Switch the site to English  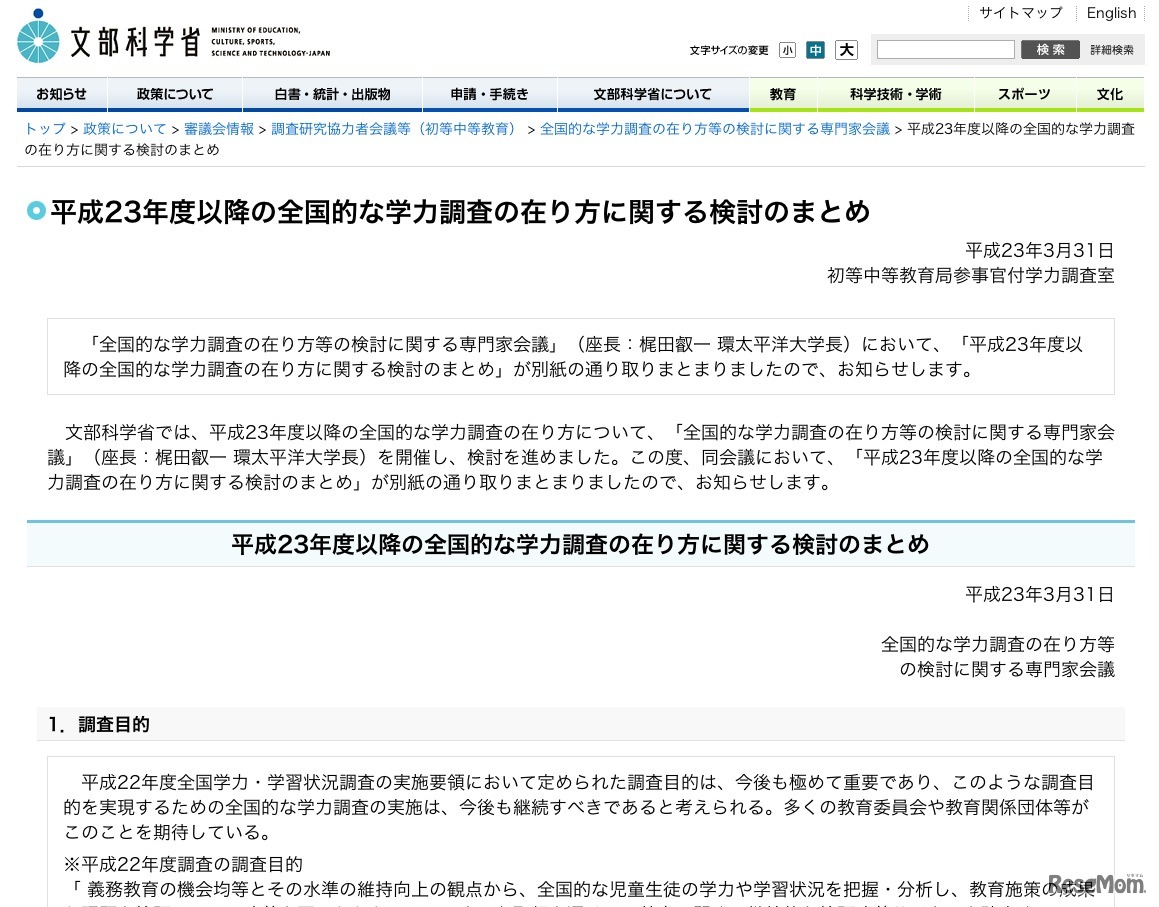point(1111,13)
